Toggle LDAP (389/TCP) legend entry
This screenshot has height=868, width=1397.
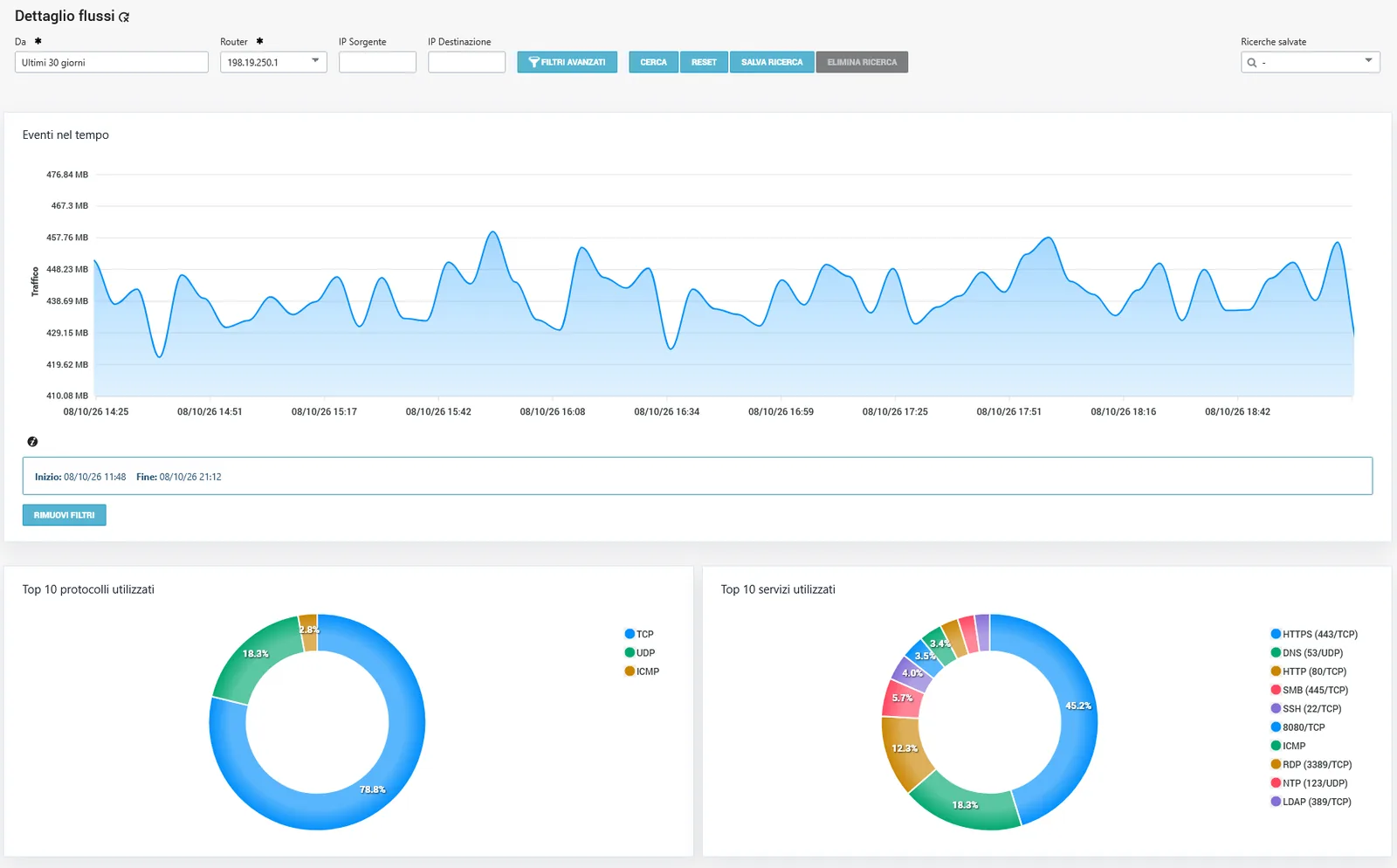tap(1311, 802)
